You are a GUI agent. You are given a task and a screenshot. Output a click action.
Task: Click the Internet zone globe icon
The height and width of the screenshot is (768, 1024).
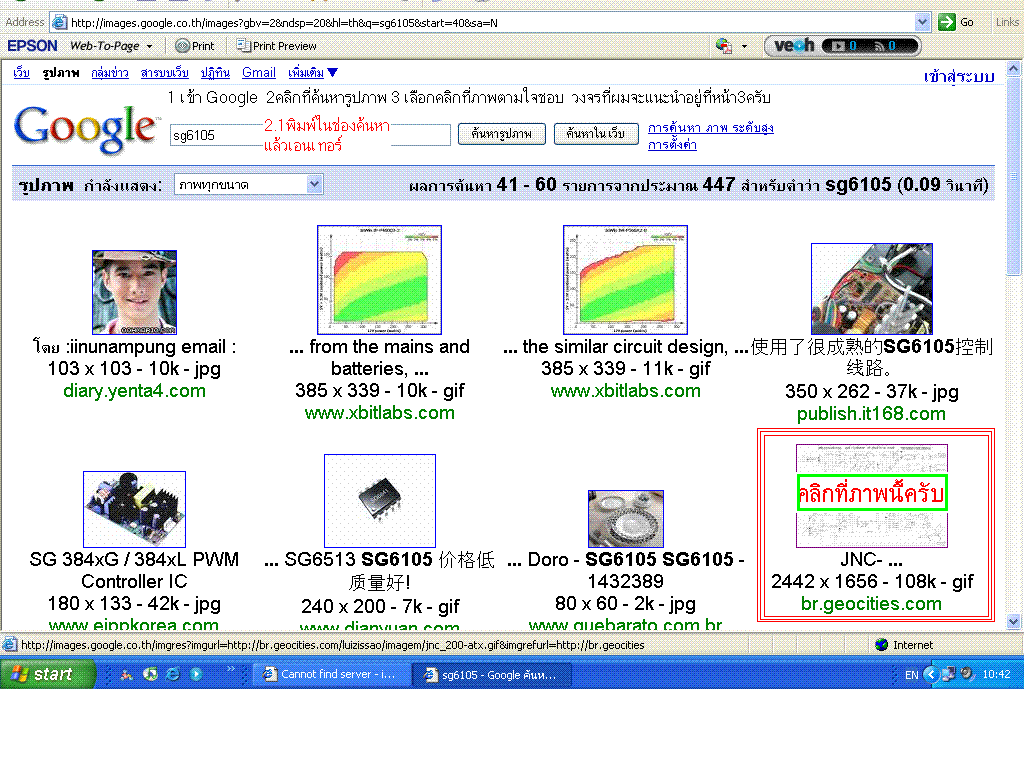(x=882, y=645)
